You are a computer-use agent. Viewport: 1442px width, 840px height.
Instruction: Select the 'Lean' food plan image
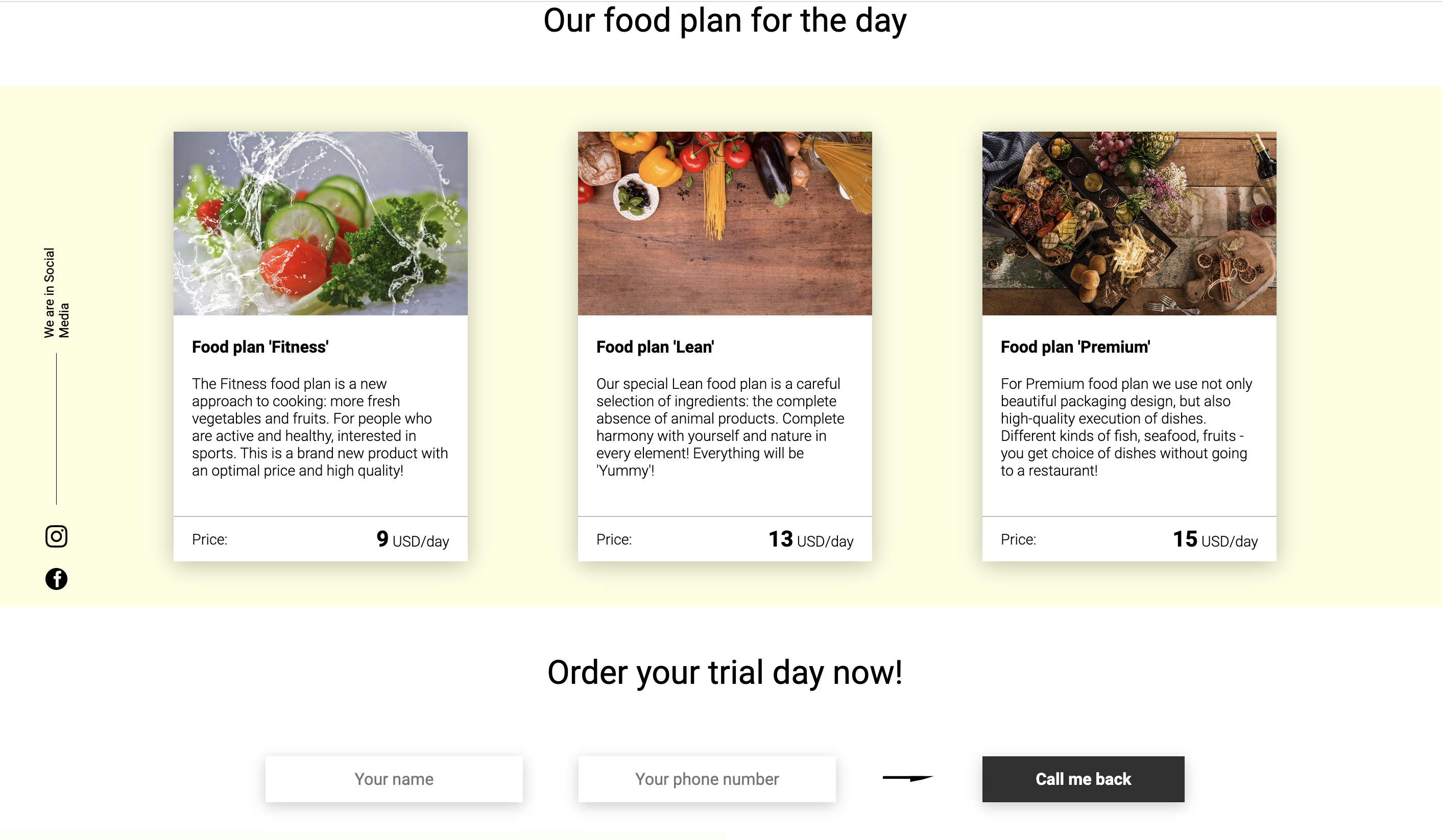725,223
